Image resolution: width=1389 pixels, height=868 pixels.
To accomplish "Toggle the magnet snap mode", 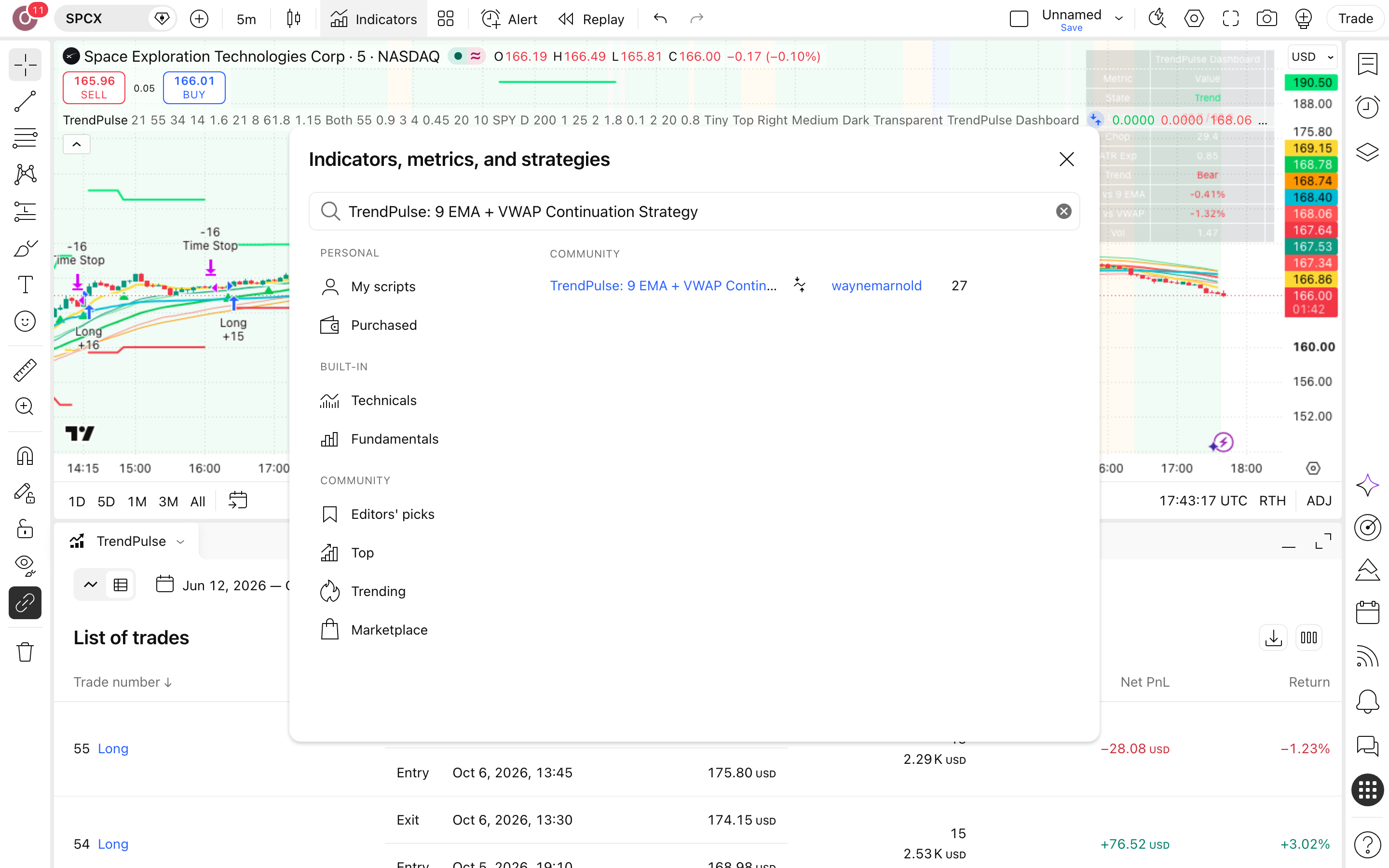I will (25, 456).
